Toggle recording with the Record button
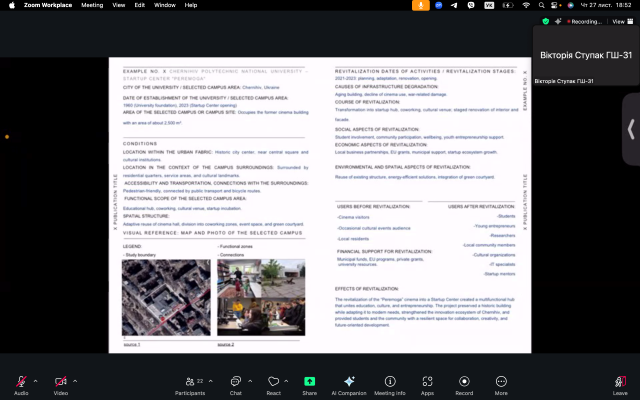The width and height of the screenshot is (640, 400). [464, 382]
